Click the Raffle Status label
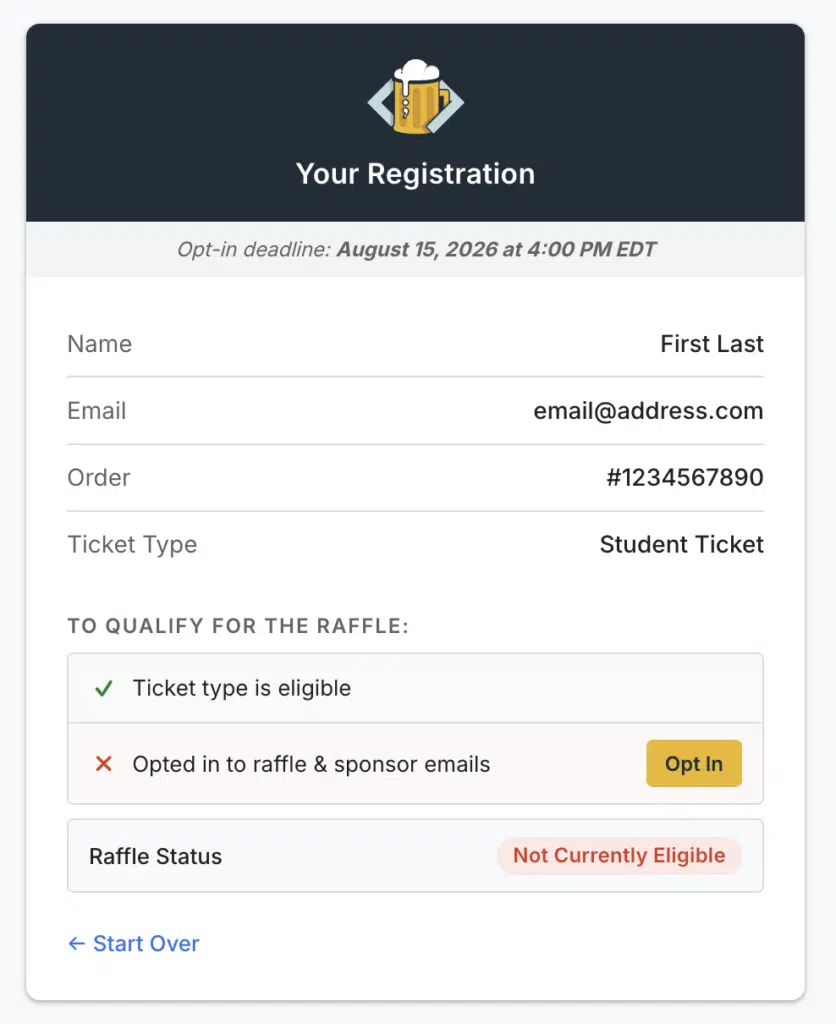This screenshot has width=836, height=1024. point(155,856)
